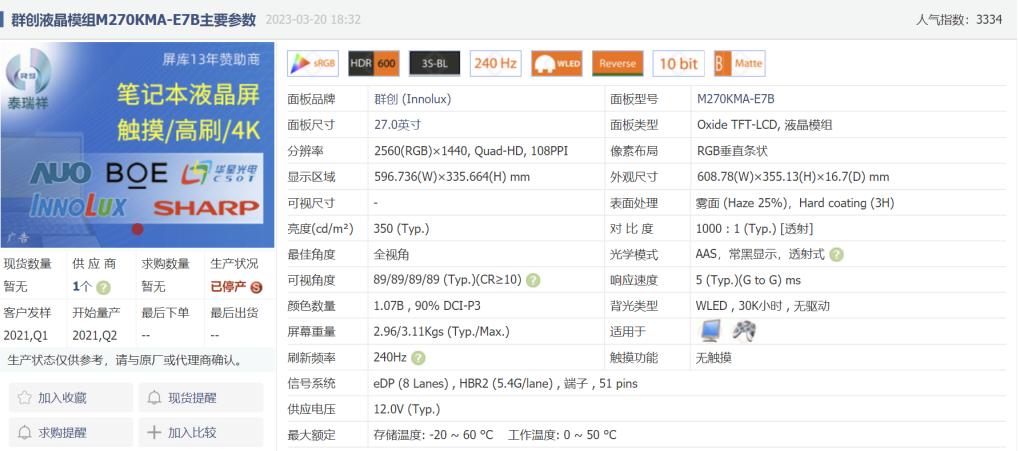Click the 现货提醒 button
This screenshot has width=1018, height=451.
click(x=201, y=398)
